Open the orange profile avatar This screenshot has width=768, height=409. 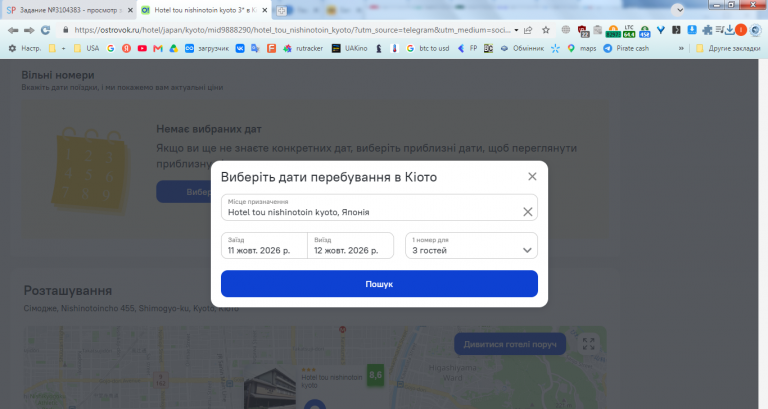click(741, 30)
